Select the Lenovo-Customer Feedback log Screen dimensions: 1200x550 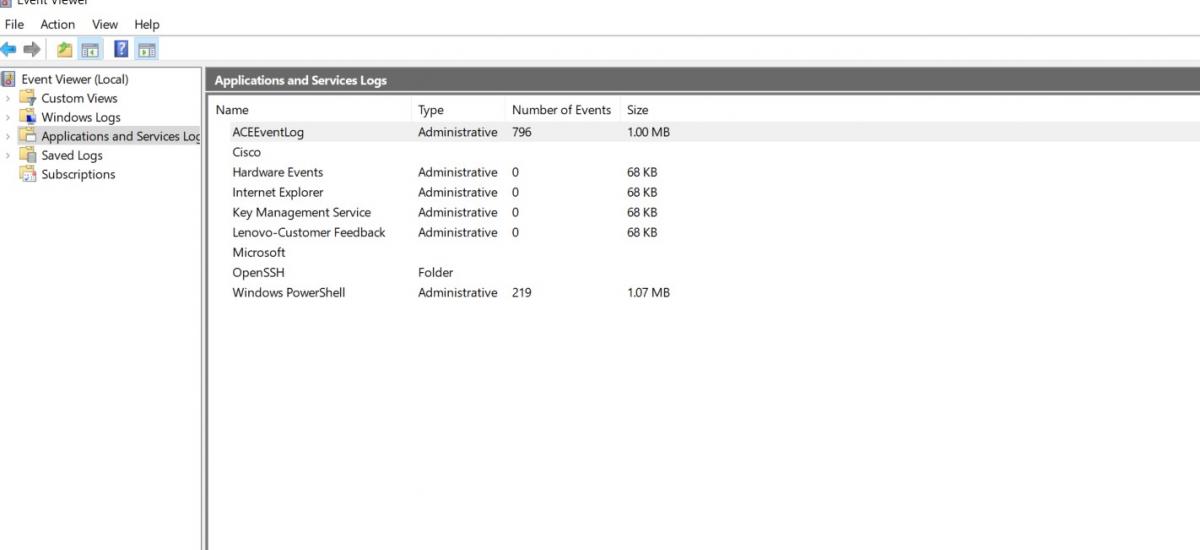pos(309,232)
